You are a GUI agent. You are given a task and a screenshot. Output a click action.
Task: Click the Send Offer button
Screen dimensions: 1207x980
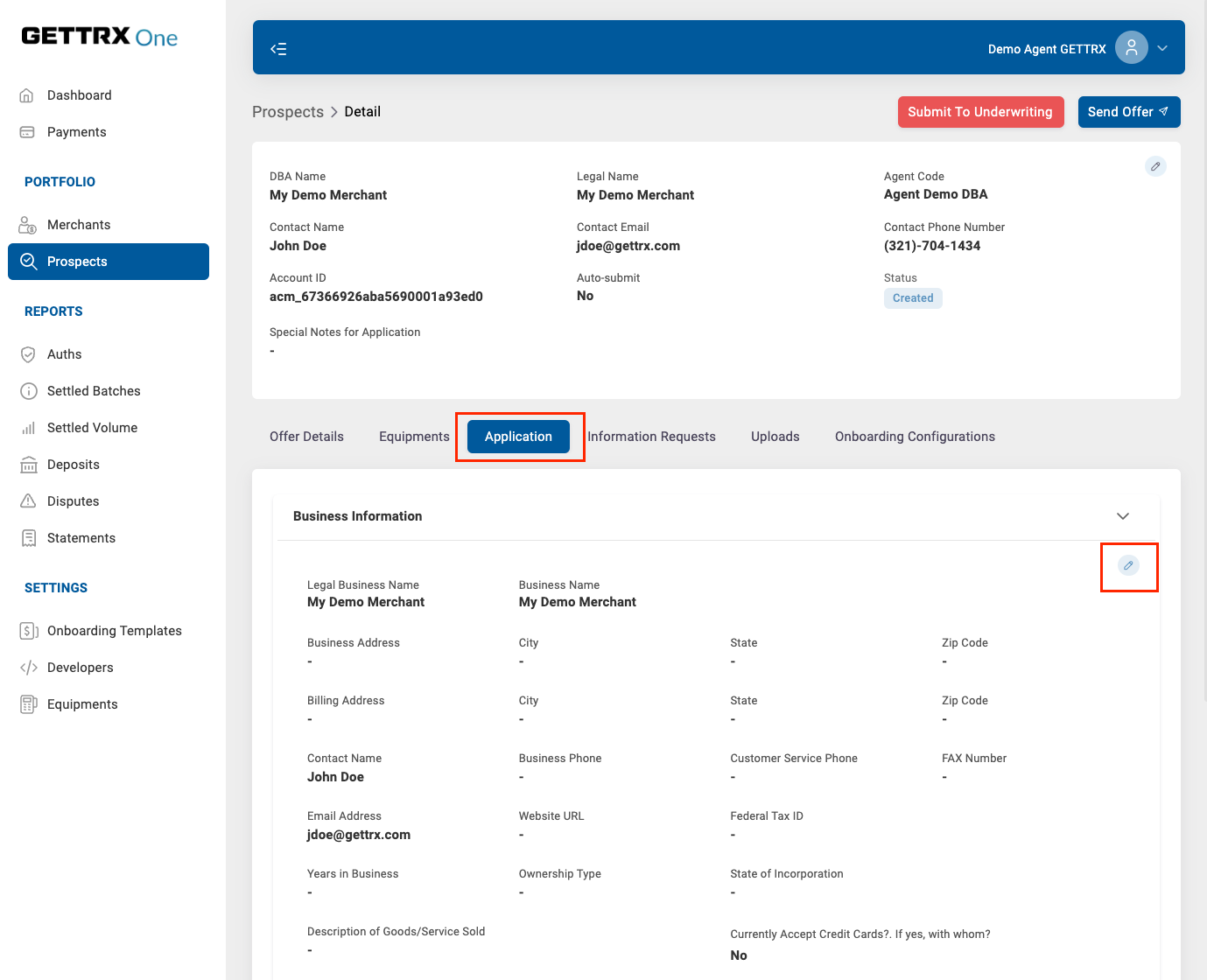[1129, 112]
